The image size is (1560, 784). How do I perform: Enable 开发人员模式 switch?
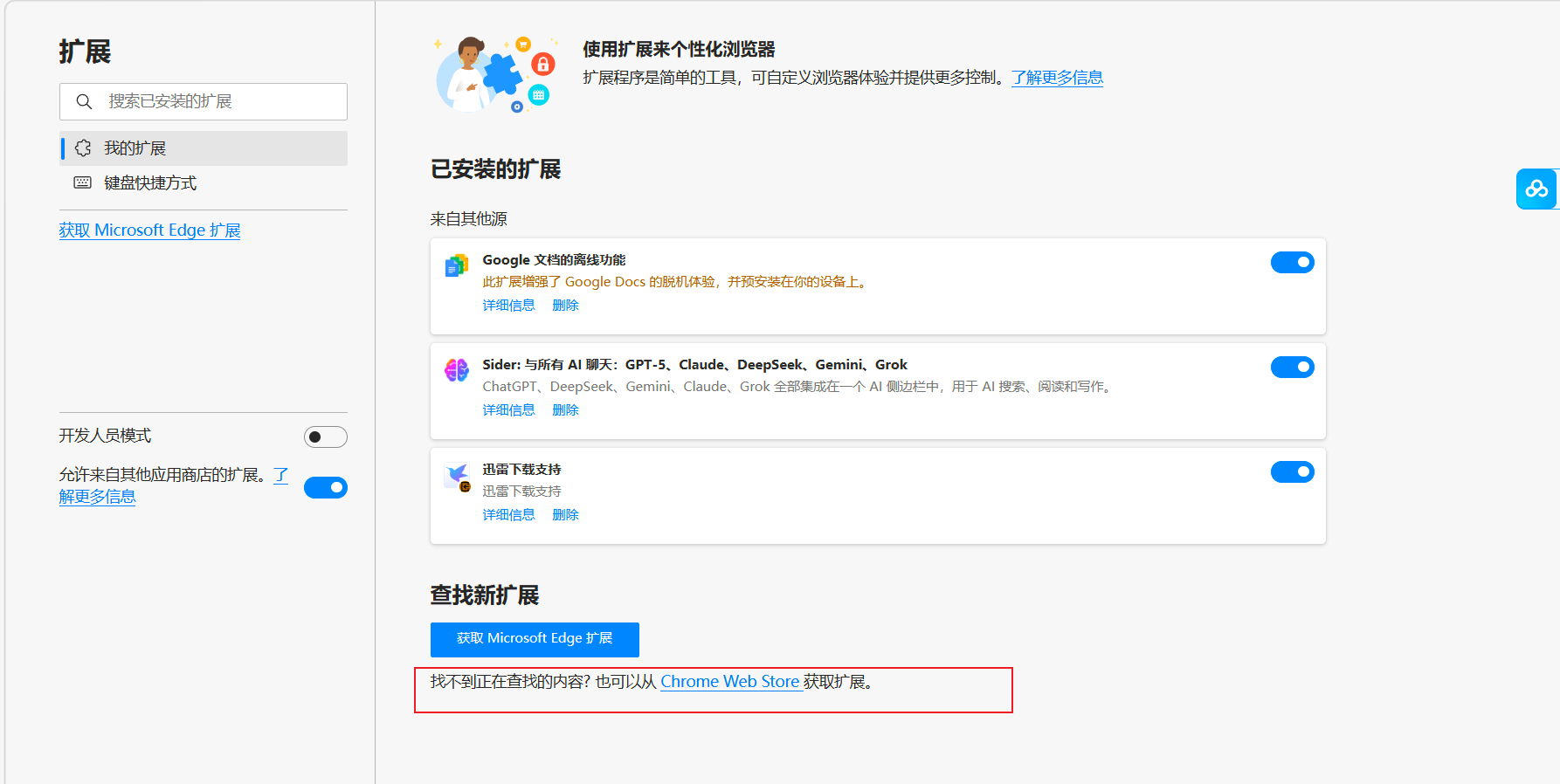click(x=325, y=437)
